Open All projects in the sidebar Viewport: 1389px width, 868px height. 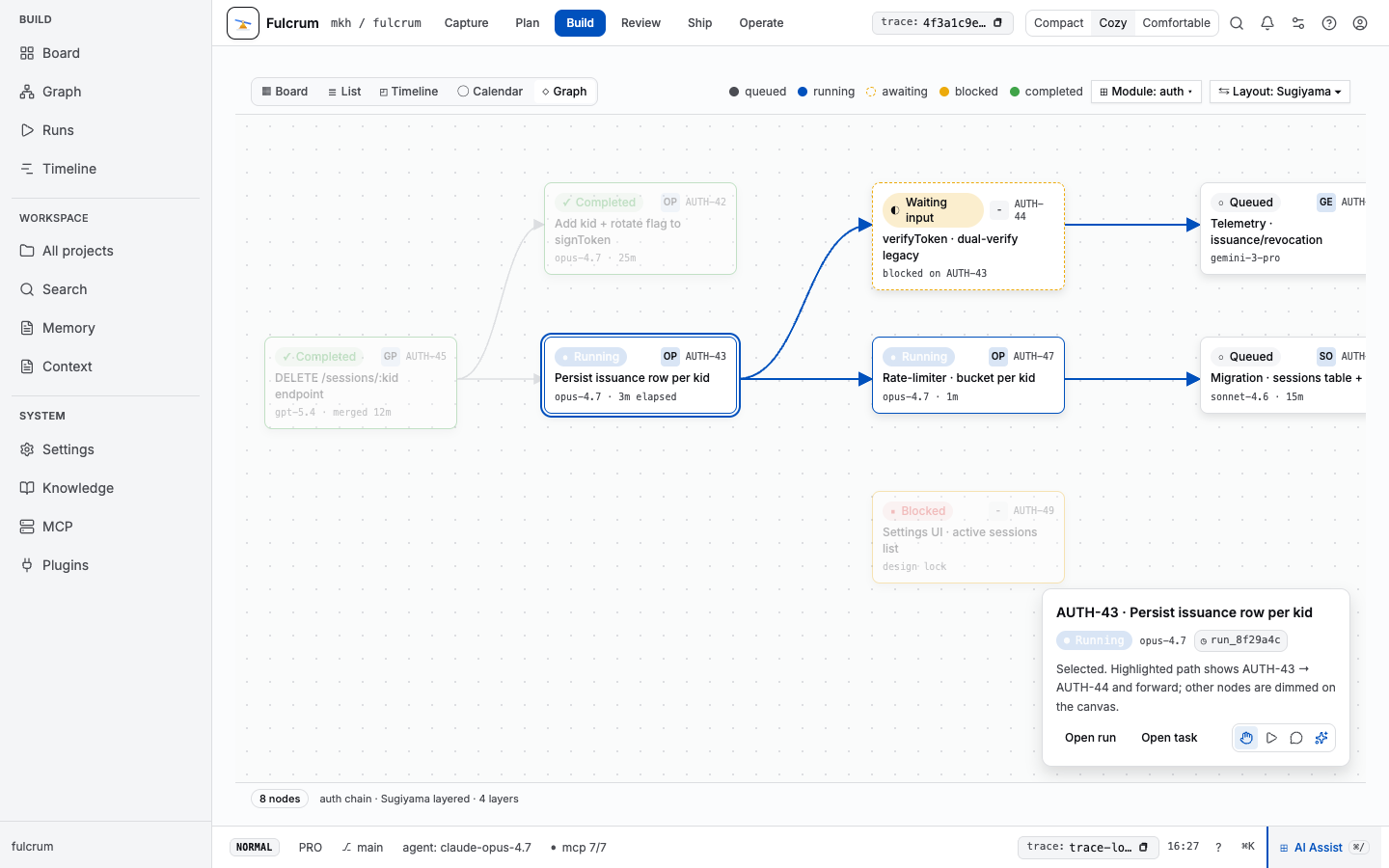pos(105,251)
